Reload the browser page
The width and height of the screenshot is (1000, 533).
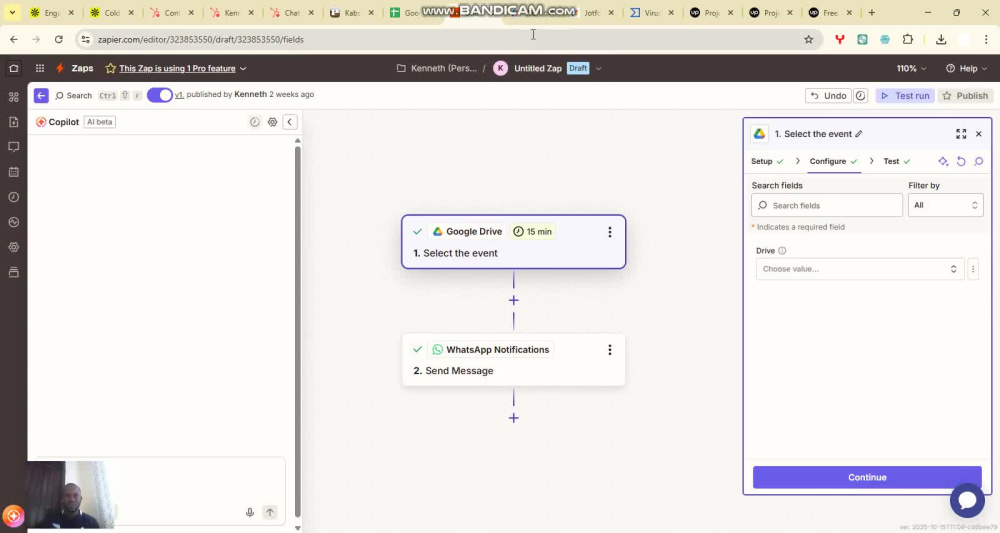(x=59, y=40)
